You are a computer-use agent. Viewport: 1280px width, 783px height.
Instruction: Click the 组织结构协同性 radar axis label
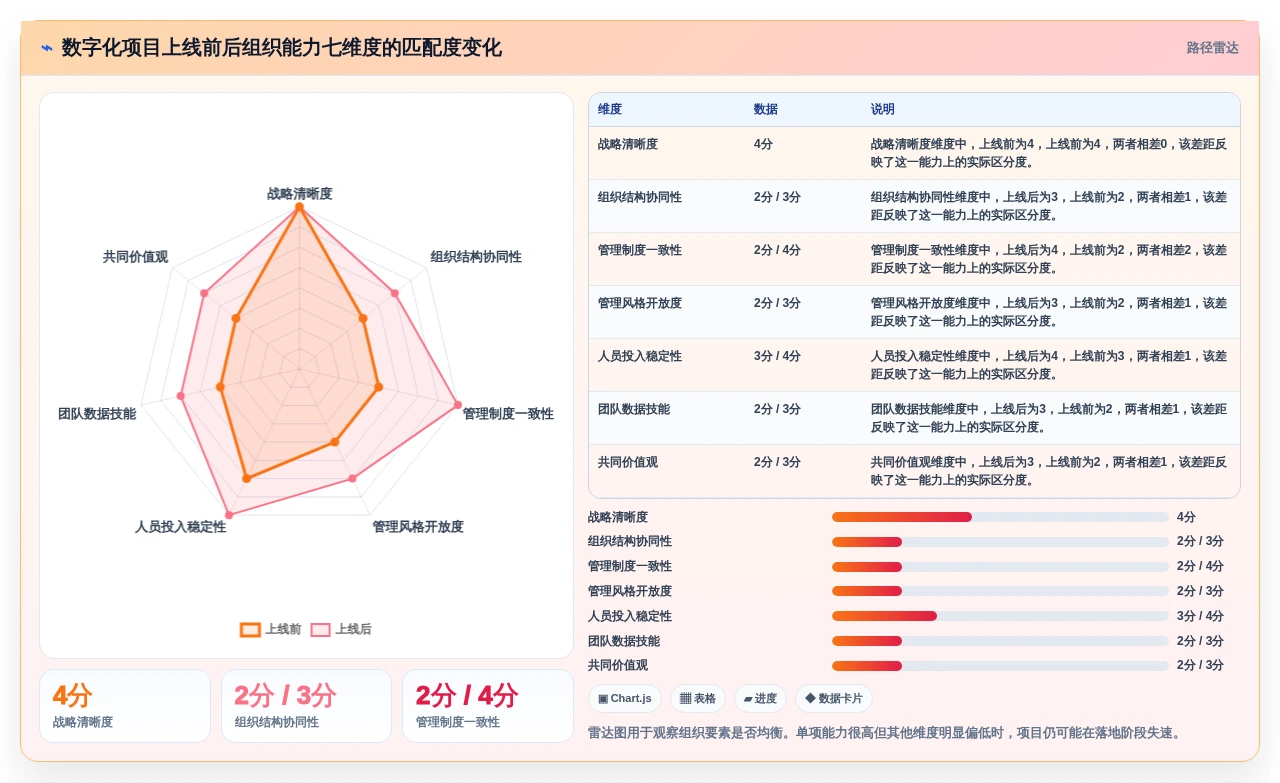[x=476, y=257]
